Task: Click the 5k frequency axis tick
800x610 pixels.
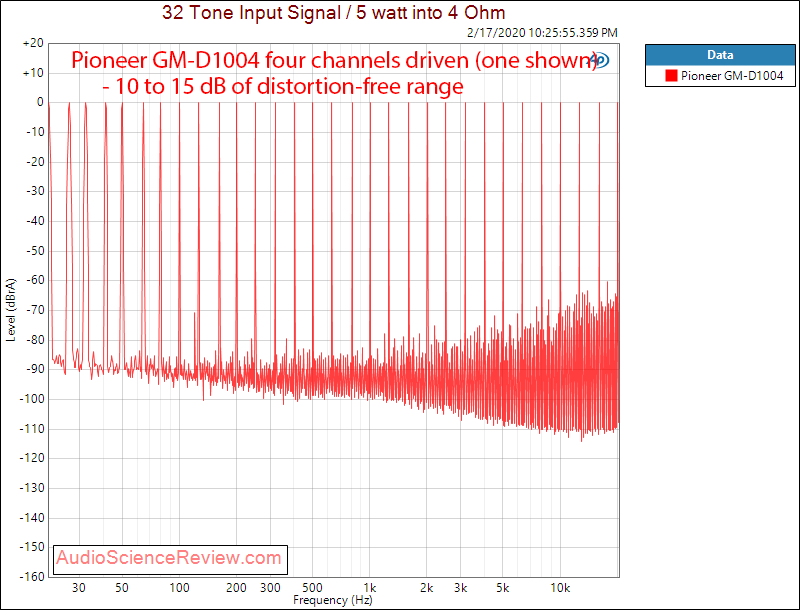Action: pos(503,588)
